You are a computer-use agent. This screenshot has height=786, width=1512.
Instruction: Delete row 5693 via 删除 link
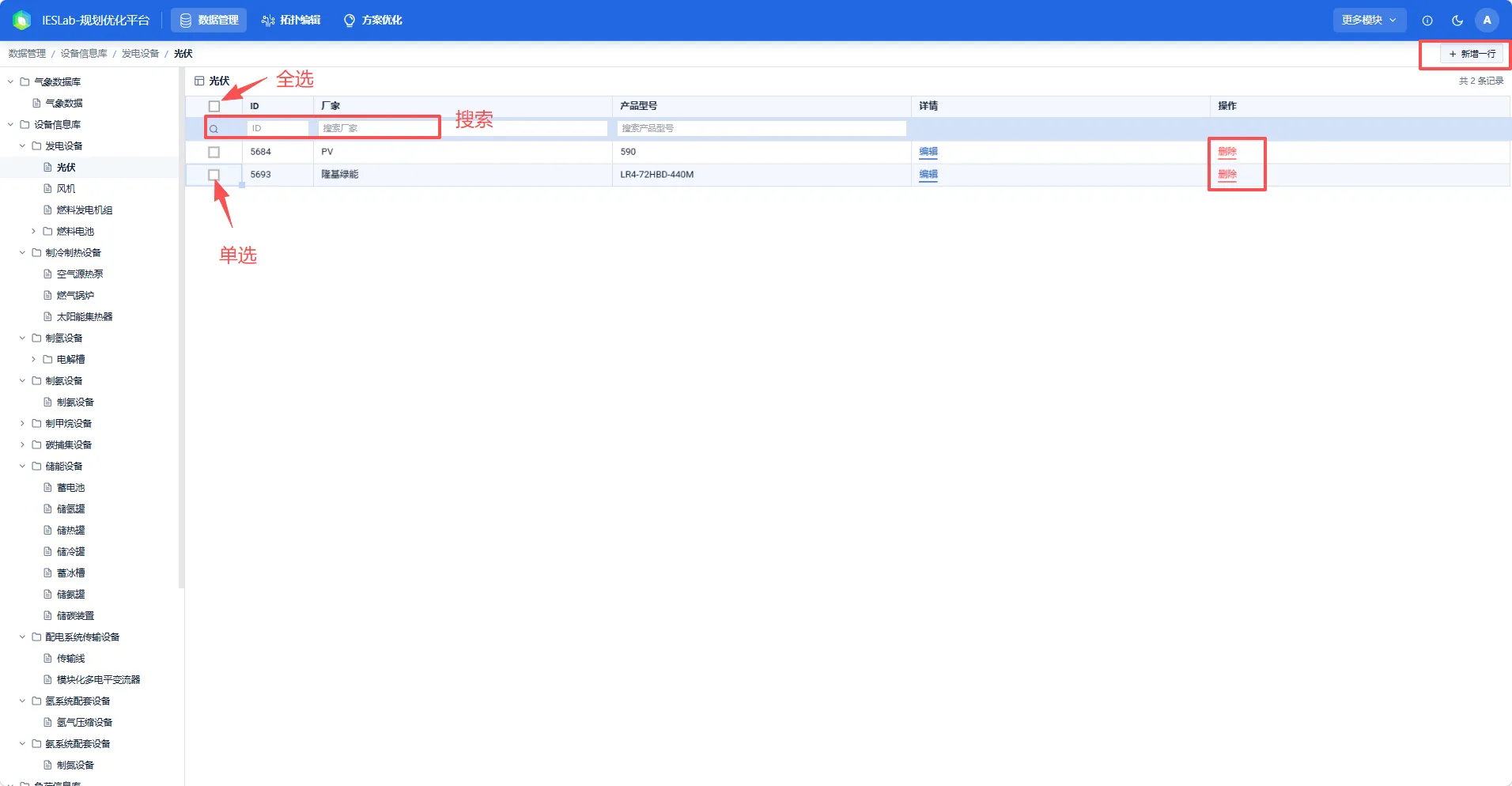point(1227,175)
